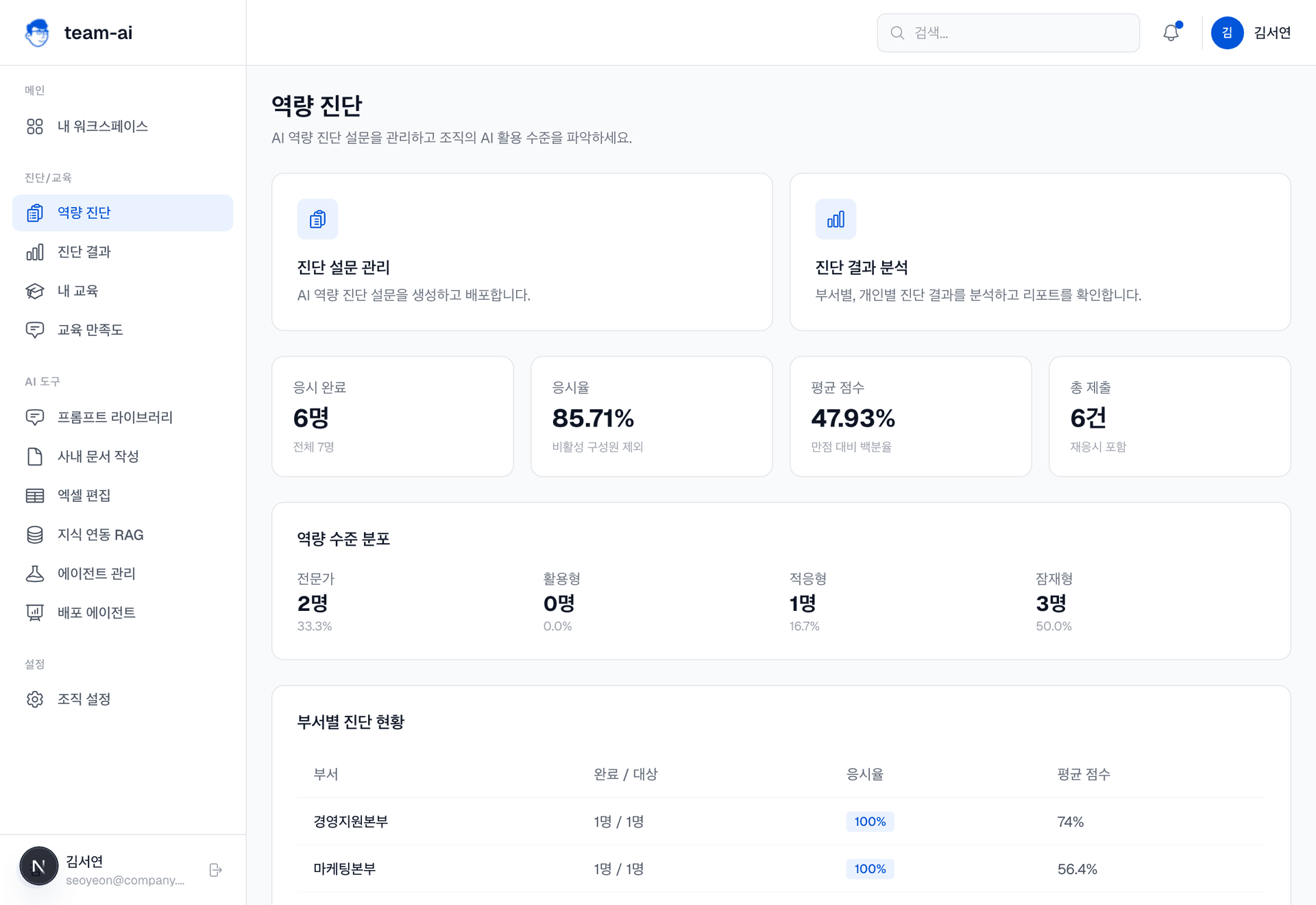Click 응시율 85.71% stat value

pyautogui.click(x=593, y=418)
